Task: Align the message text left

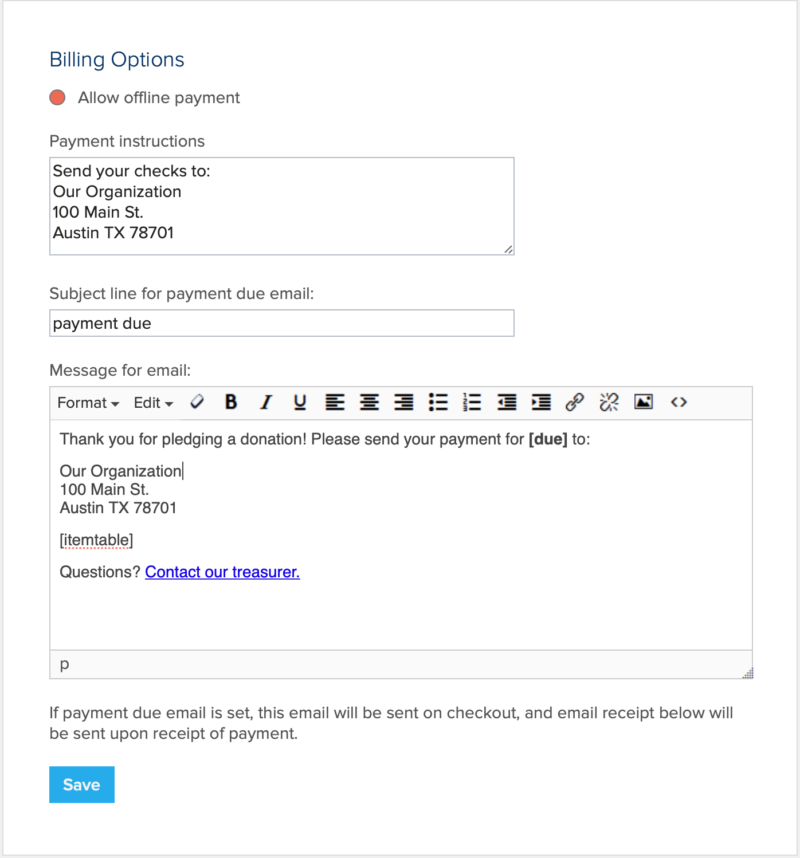Action: tap(335, 402)
